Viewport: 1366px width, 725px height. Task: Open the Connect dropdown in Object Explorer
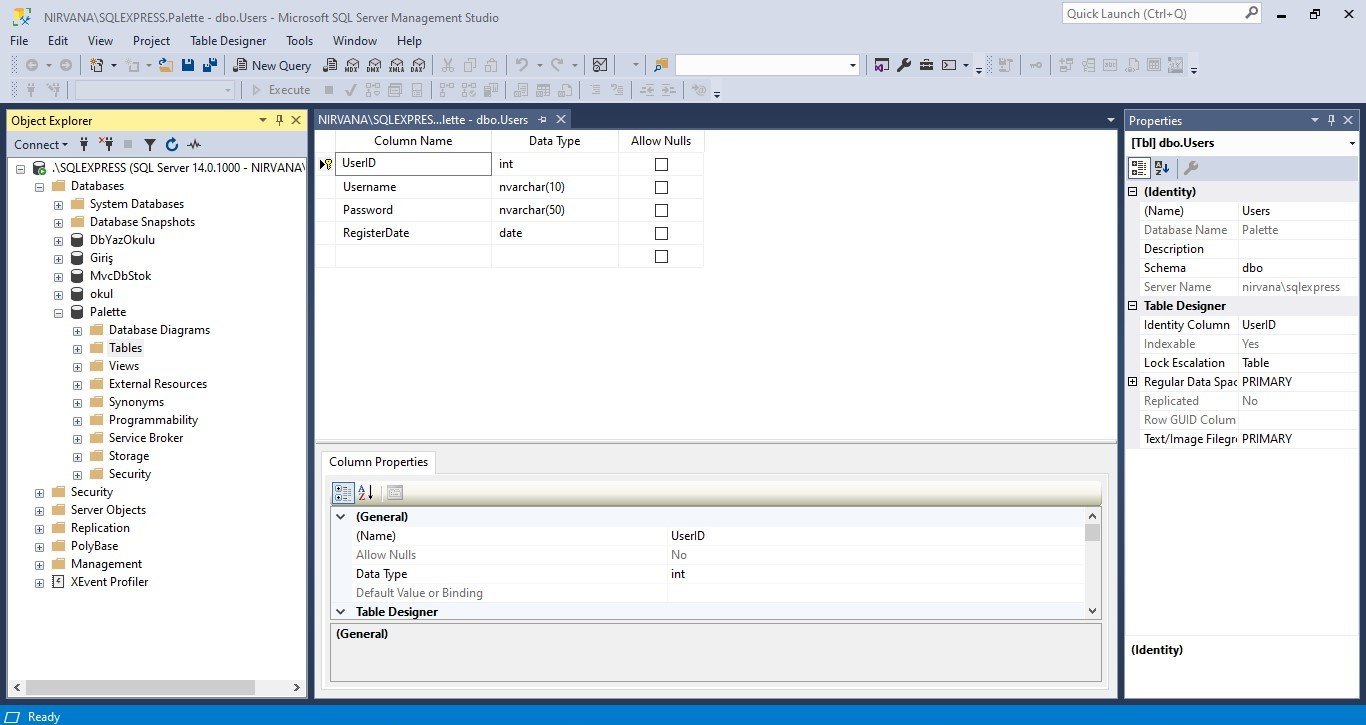[41, 144]
